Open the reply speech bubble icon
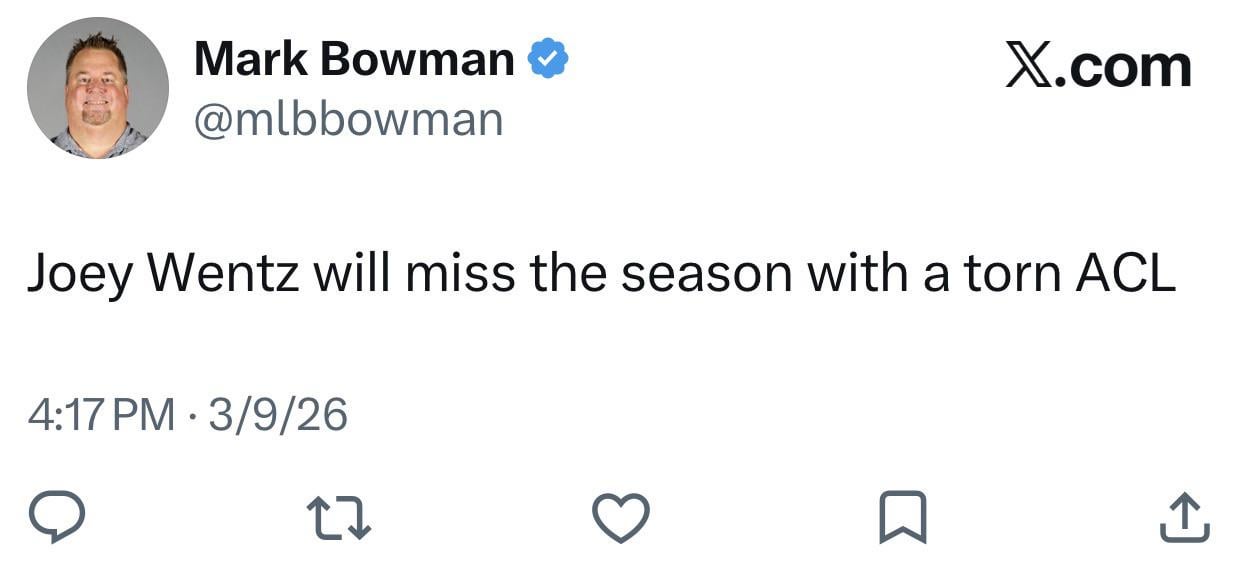The image size is (1242, 587). [57, 517]
